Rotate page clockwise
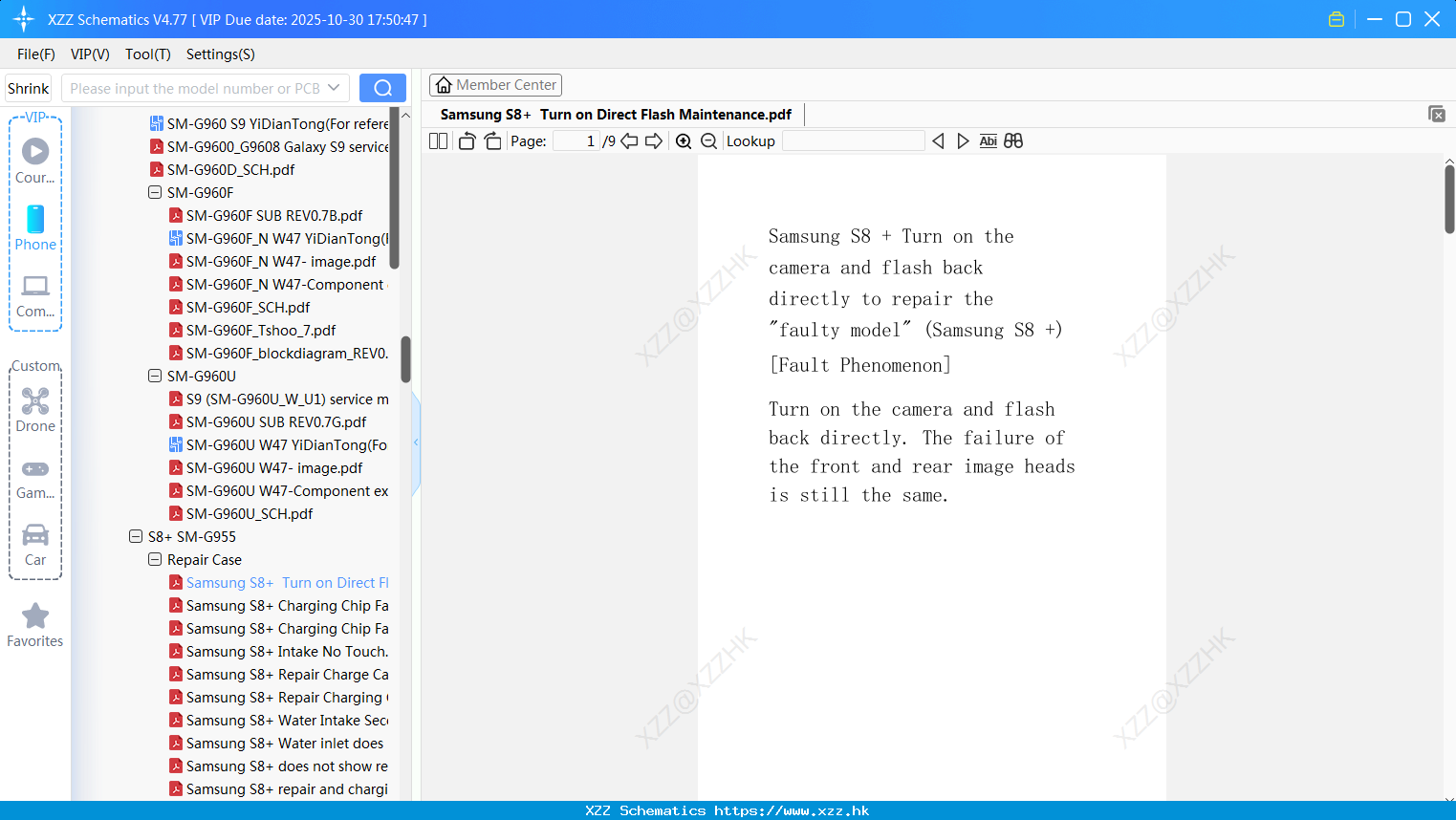1456x820 pixels. [492, 141]
